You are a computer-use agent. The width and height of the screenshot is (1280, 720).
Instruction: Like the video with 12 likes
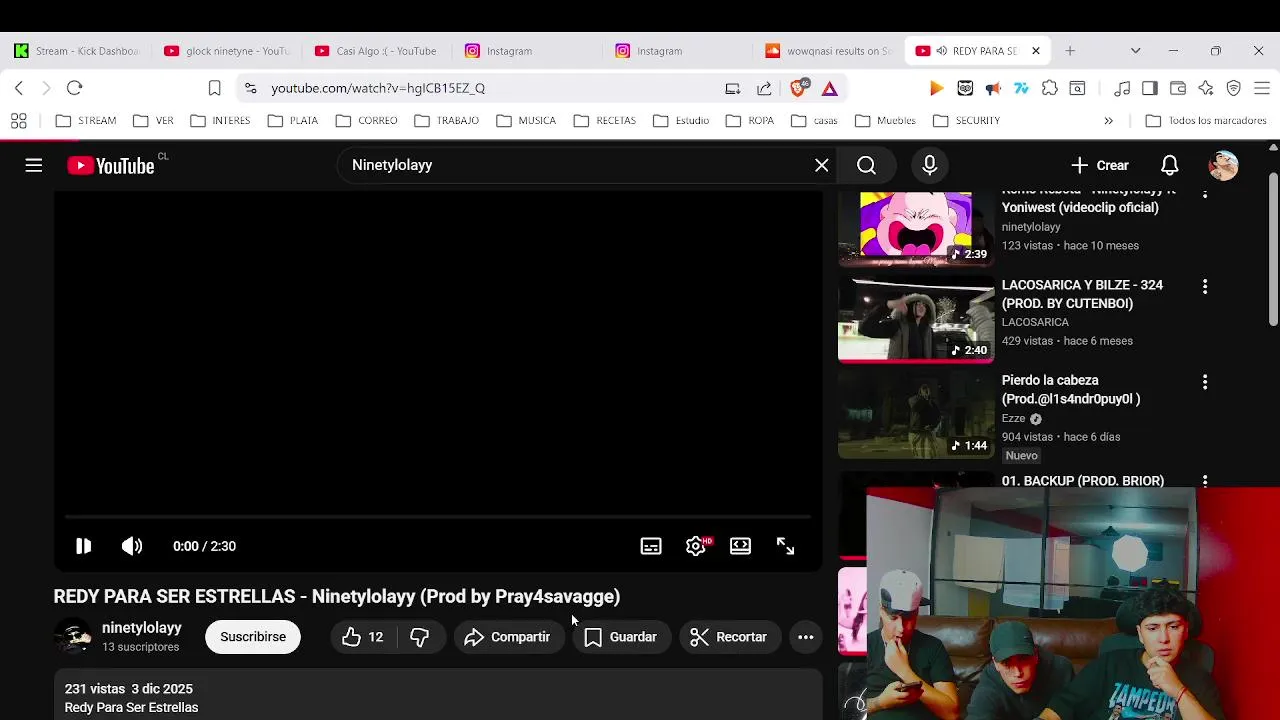pos(363,637)
